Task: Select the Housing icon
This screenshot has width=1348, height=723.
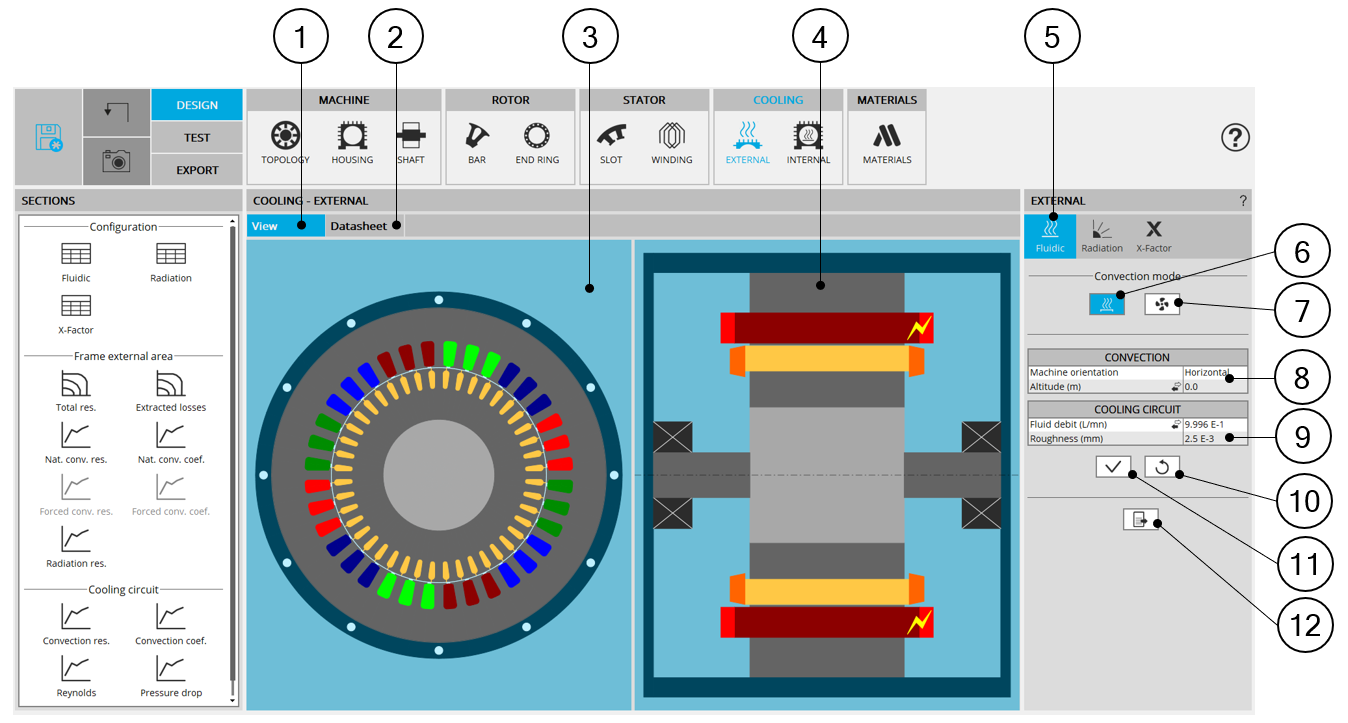Action: point(352,142)
